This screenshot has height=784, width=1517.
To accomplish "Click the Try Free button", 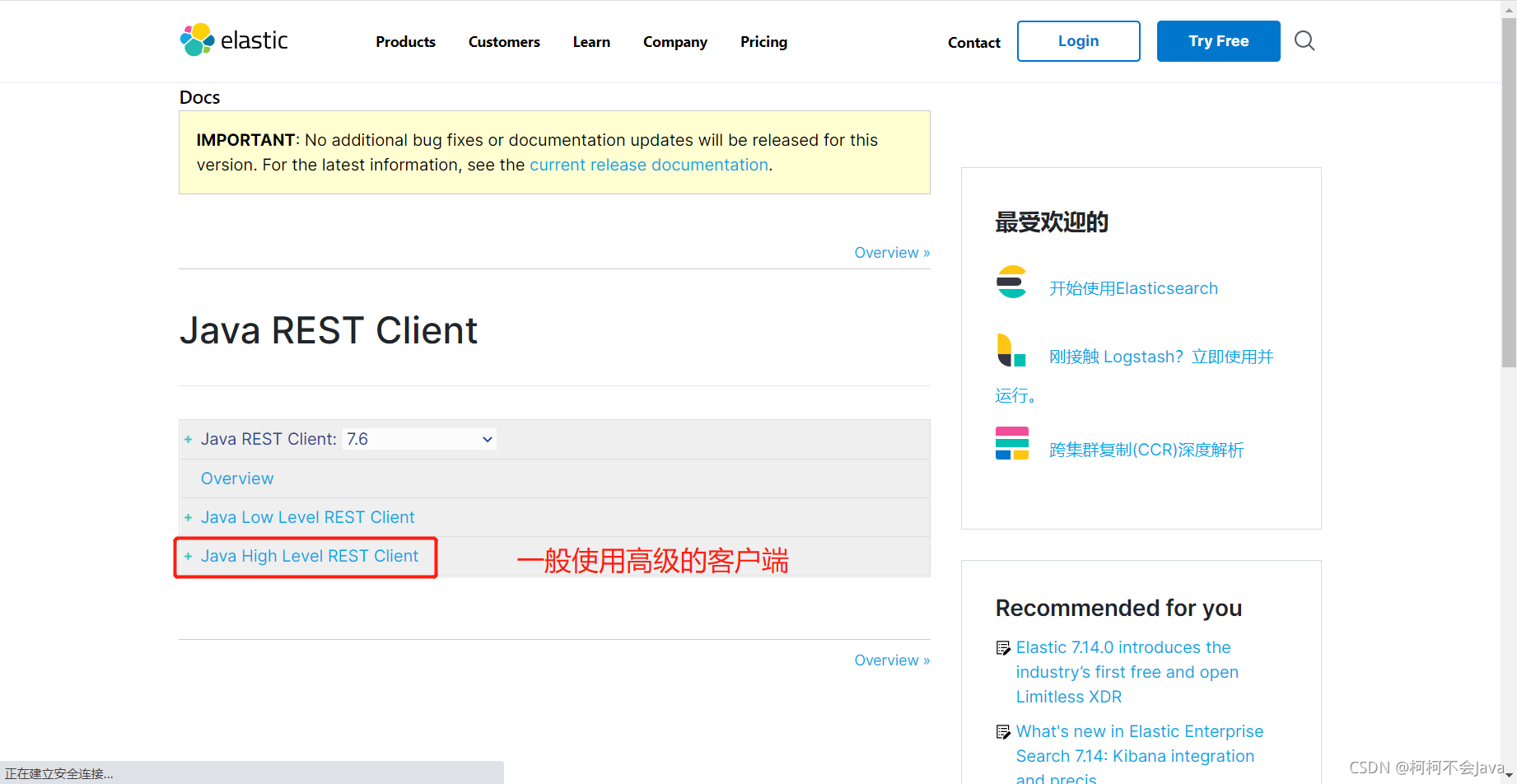I will [1219, 41].
